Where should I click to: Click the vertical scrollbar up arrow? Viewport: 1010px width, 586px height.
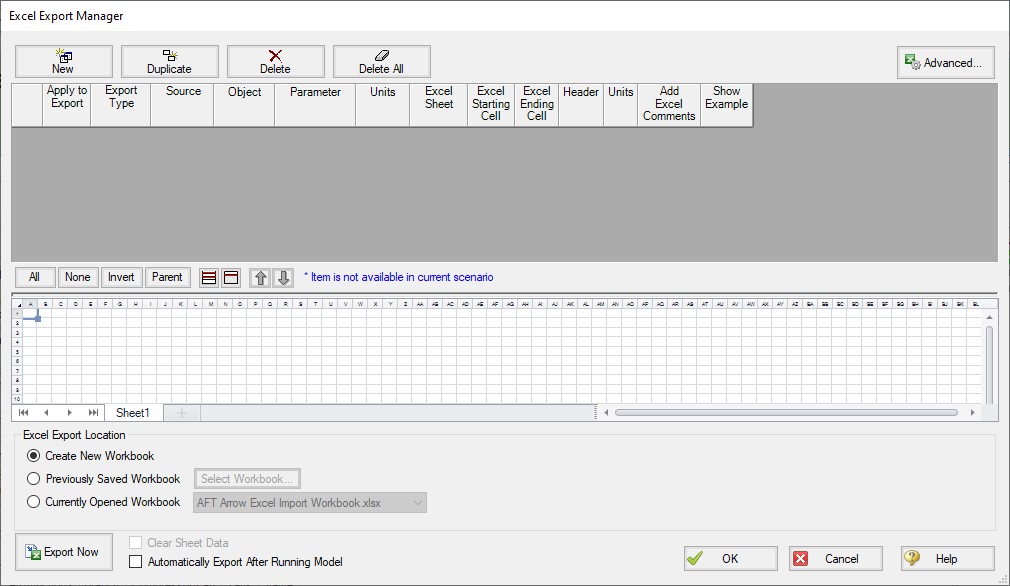pos(989,317)
